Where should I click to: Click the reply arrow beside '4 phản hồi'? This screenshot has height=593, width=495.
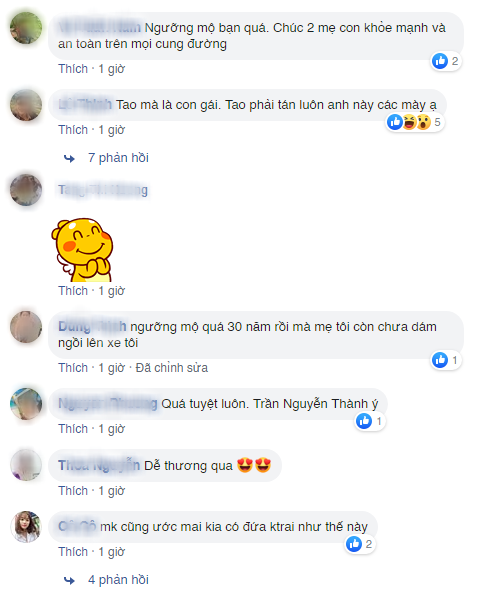[x=69, y=580]
